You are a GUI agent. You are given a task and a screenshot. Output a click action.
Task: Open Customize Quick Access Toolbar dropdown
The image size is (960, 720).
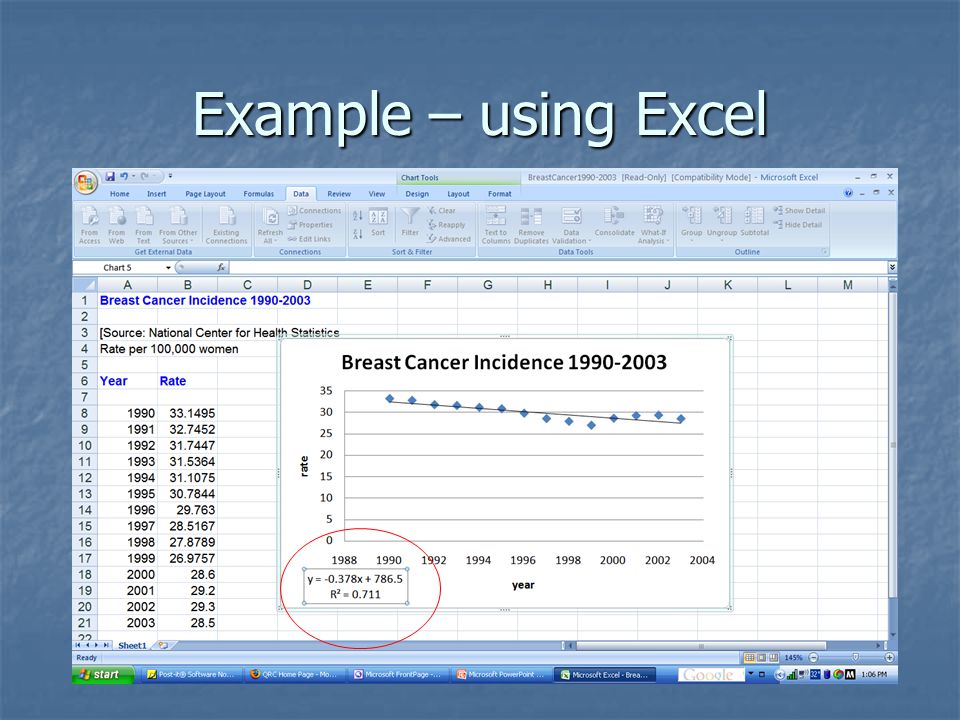tap(170, 176)
